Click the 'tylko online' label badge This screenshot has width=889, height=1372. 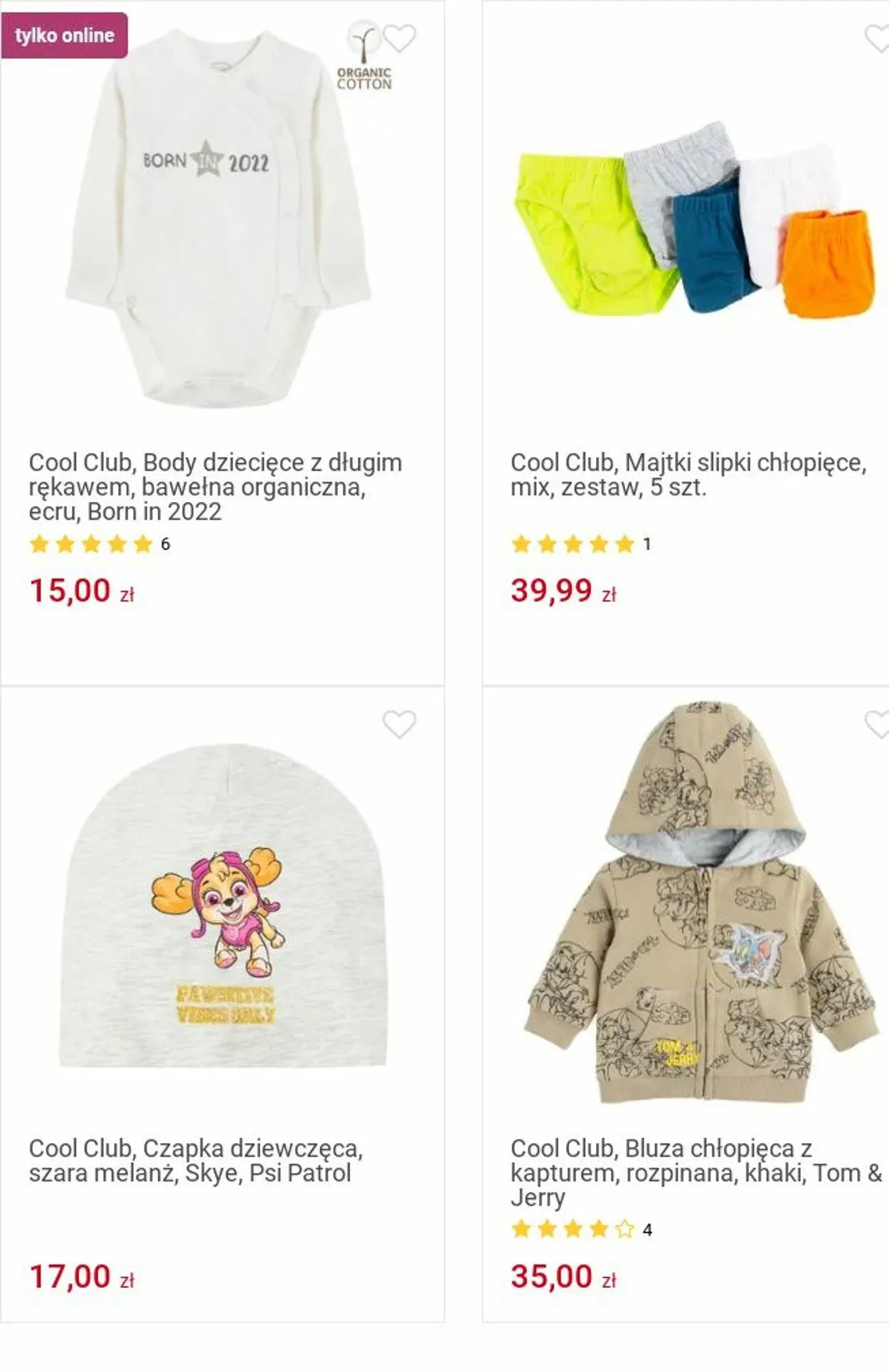point(65,35)
